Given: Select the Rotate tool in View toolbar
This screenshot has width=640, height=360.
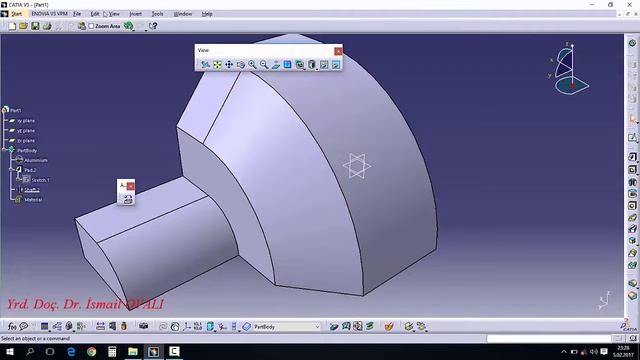Looking at the screenshot, I should 241,64.
